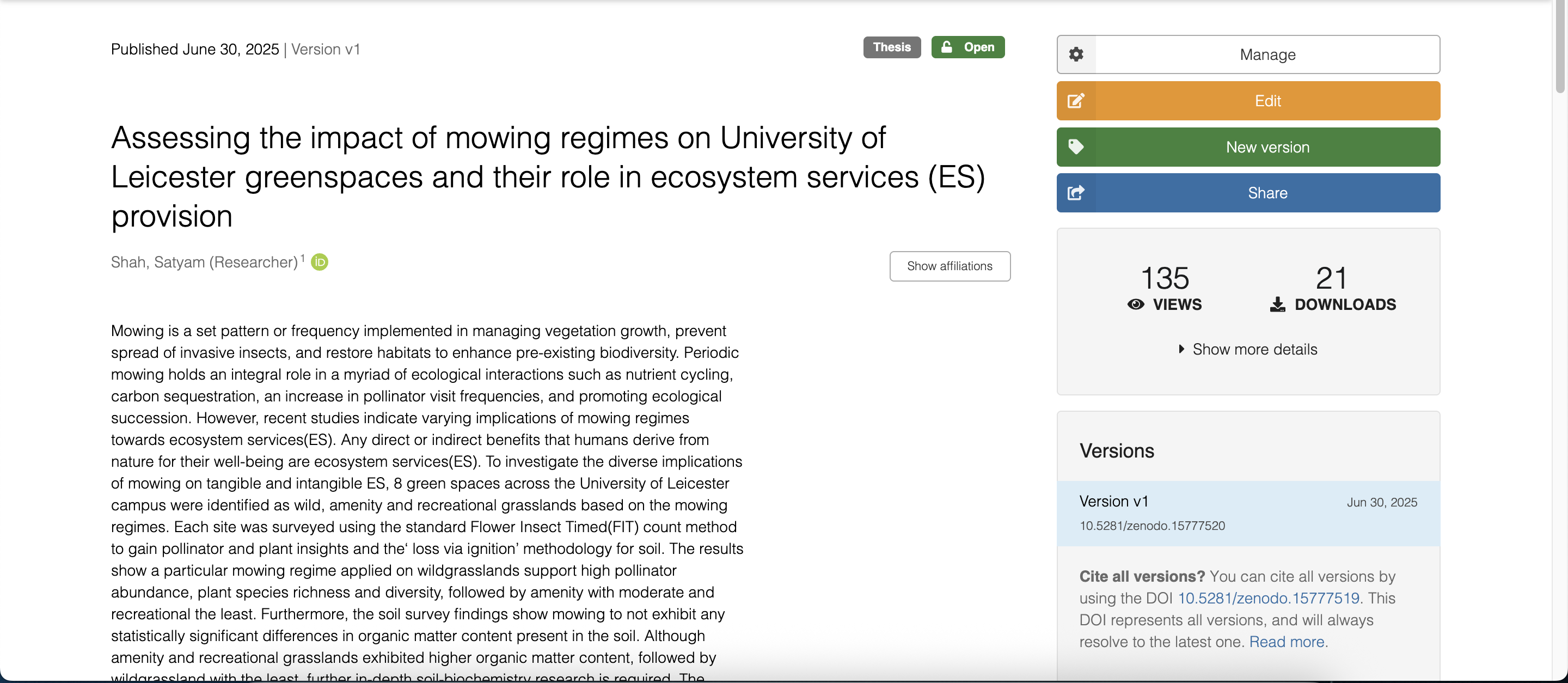Click the download icon beside Downloads
Viewport: 1568px width, 683px height.
[x=1277, y=304]
